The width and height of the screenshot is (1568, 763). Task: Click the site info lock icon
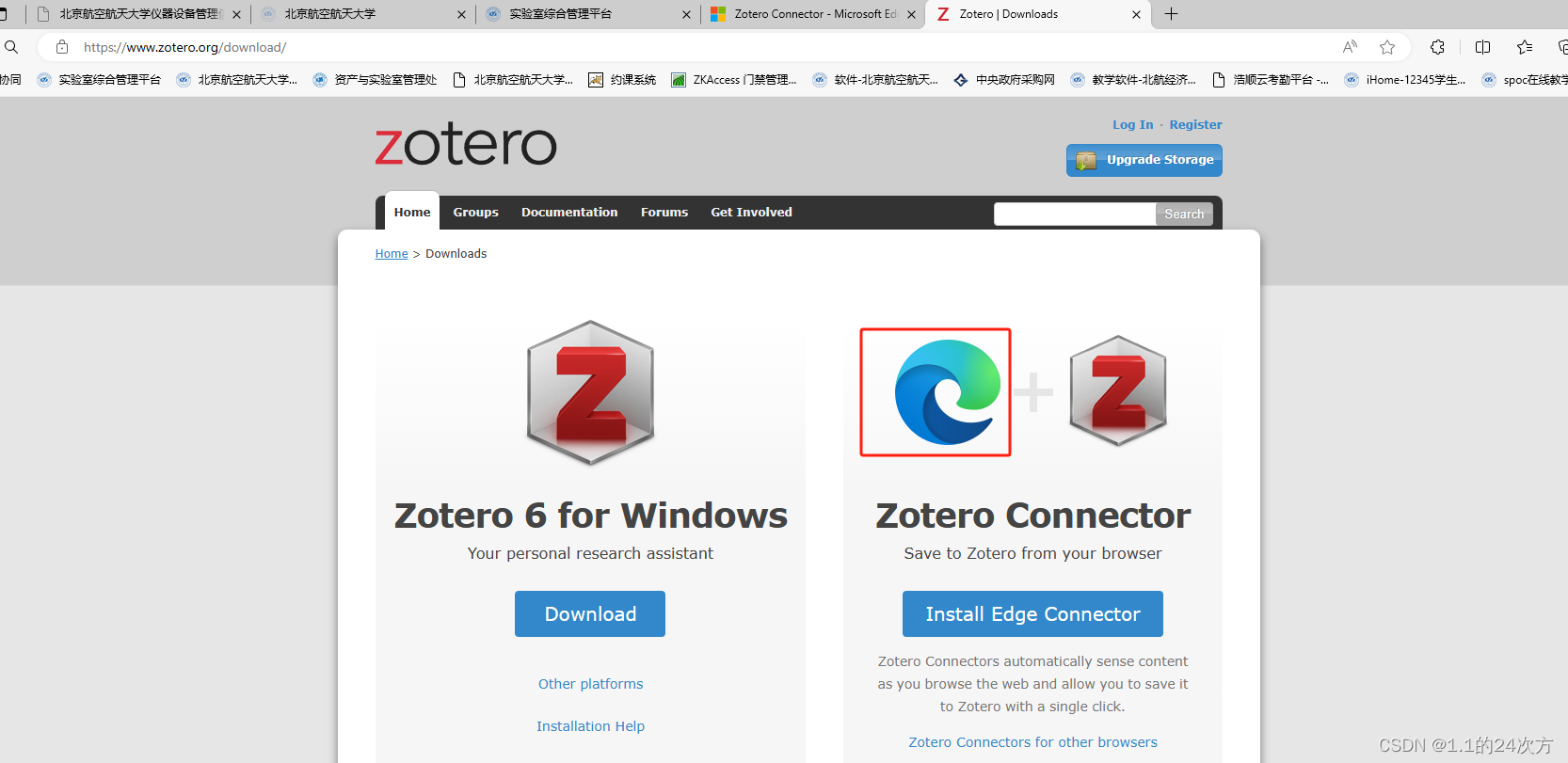[x=62, y=47]
